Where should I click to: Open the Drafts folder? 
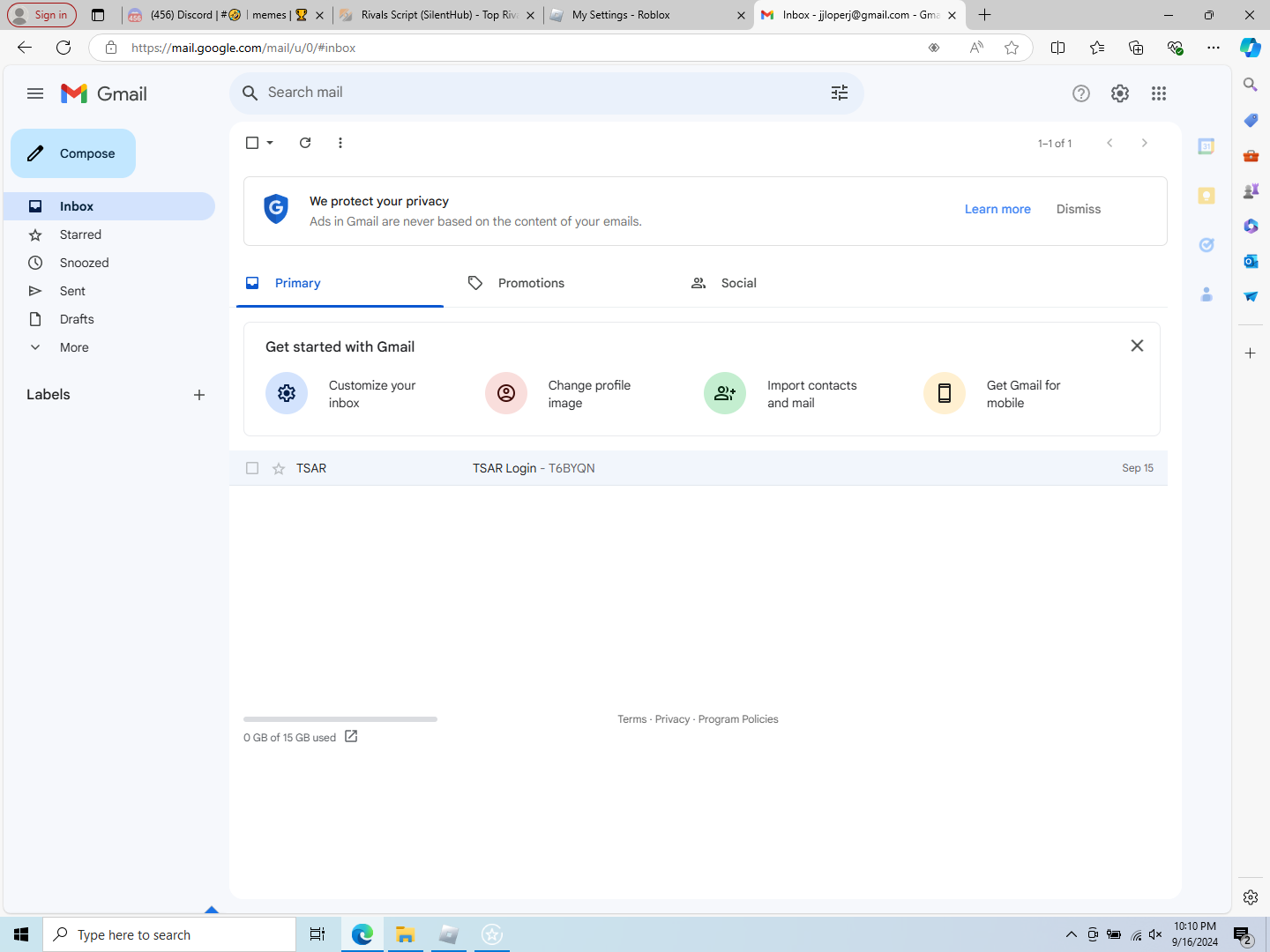[109, 319]
